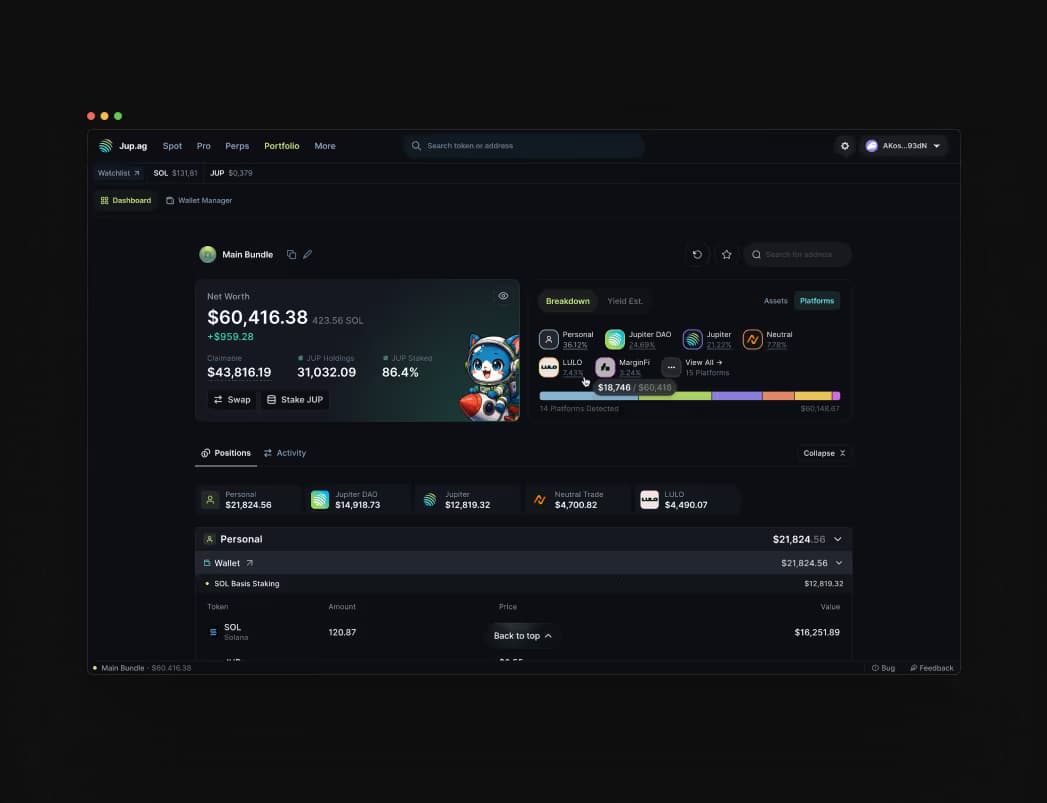
Task: Click the settings gear icon
Action: tap(845, 146)
